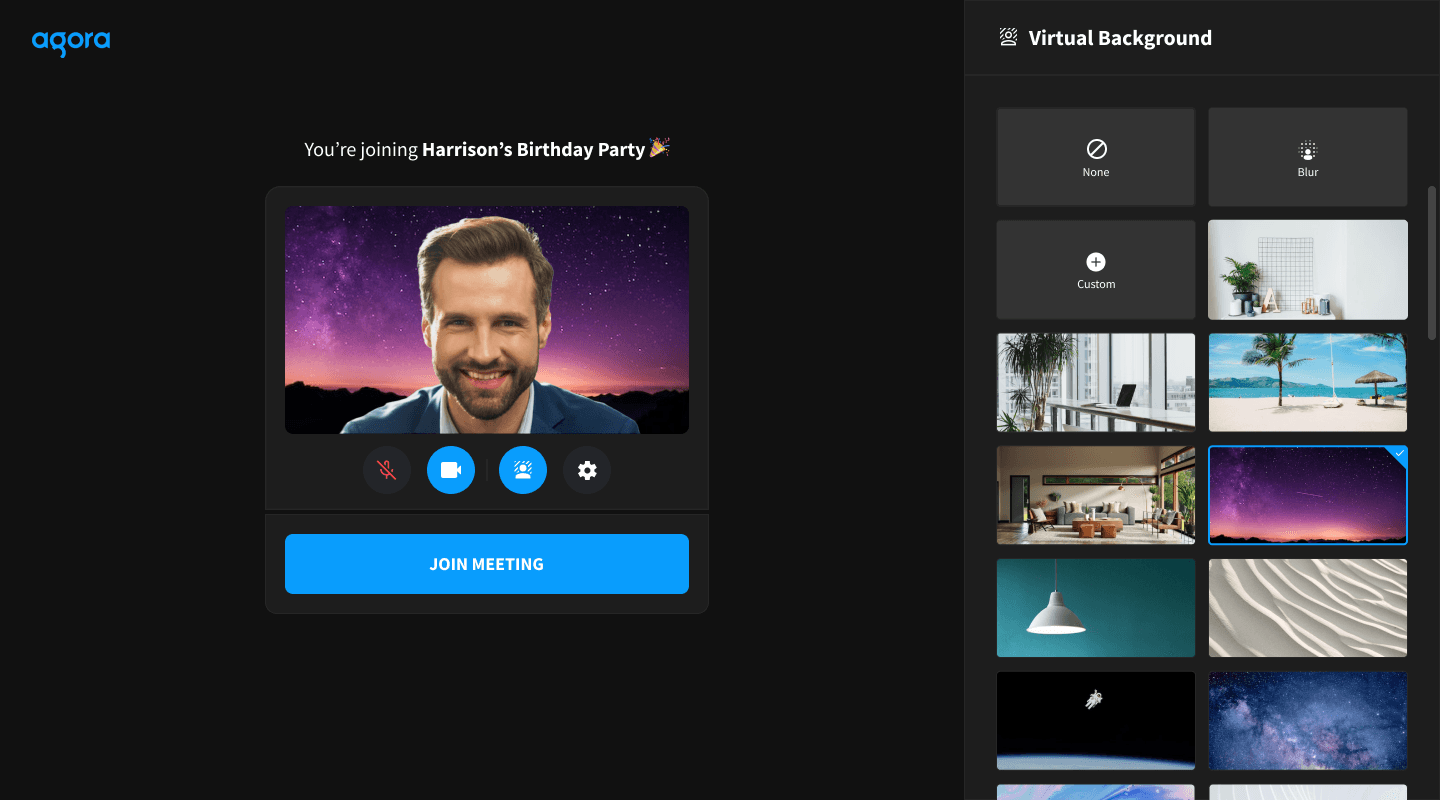Select the beach with palm trees background

tap(1307, 382)
